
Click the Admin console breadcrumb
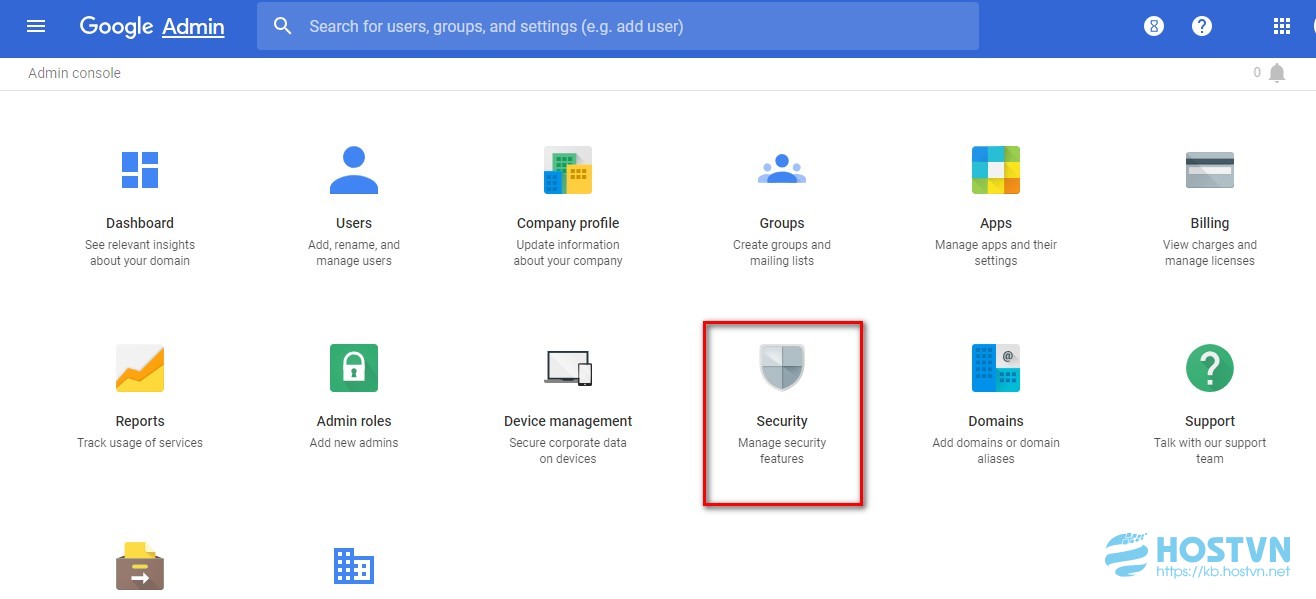[74, 73]
